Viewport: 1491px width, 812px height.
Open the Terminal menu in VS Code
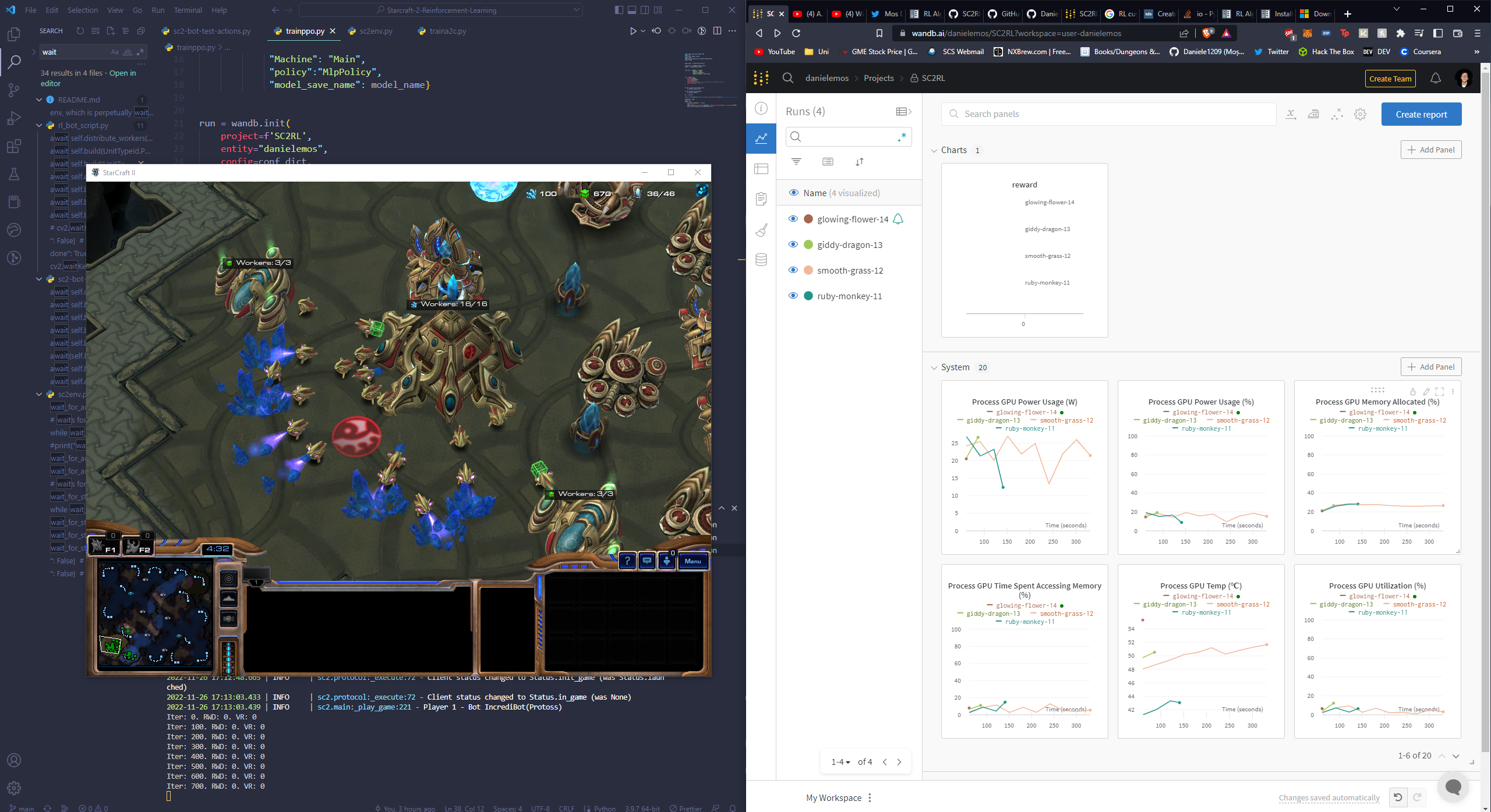[x=188, y=10]
